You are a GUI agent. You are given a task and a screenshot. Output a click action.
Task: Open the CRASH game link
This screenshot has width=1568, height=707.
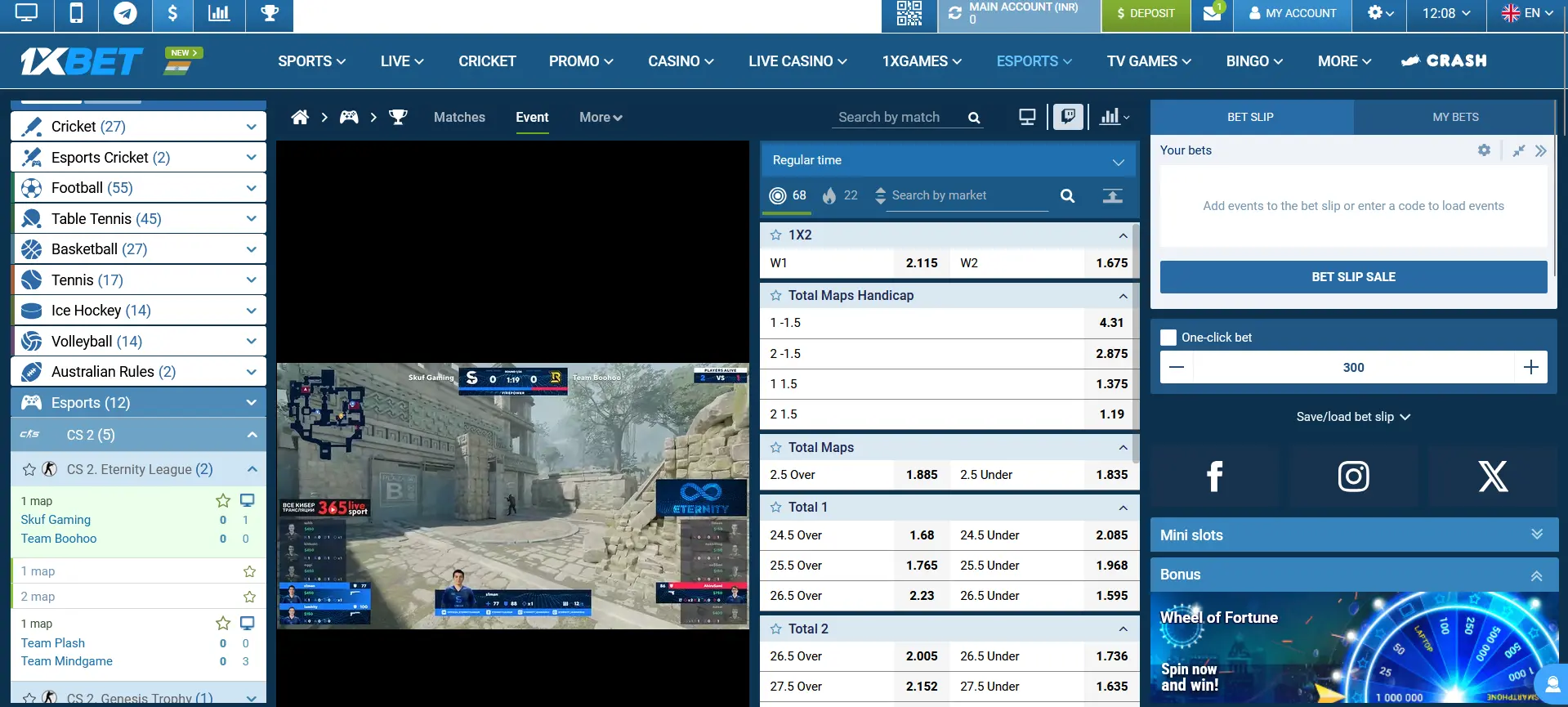point(1444,60)
